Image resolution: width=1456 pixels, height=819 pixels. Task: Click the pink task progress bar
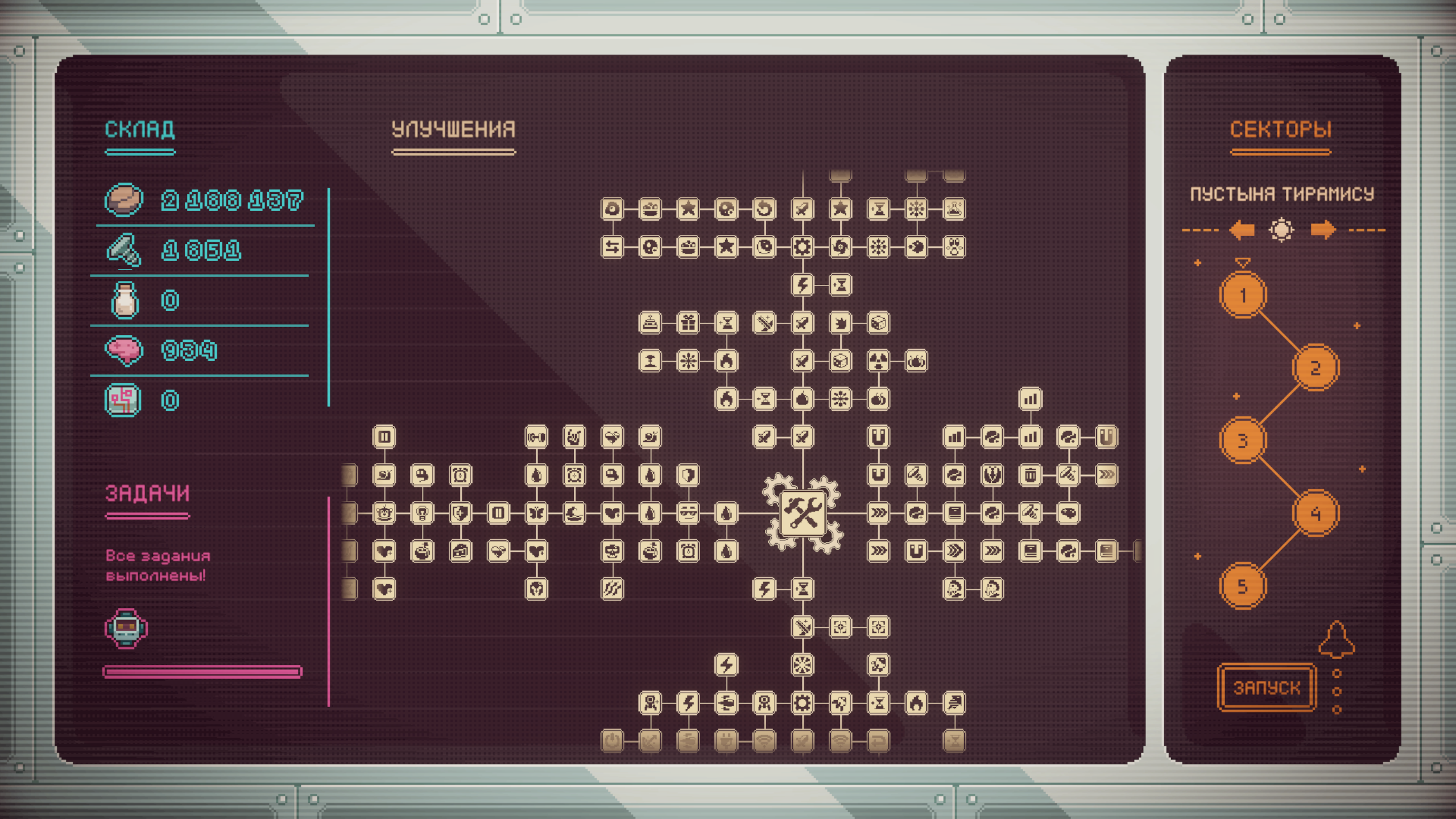tap(202, 672)
